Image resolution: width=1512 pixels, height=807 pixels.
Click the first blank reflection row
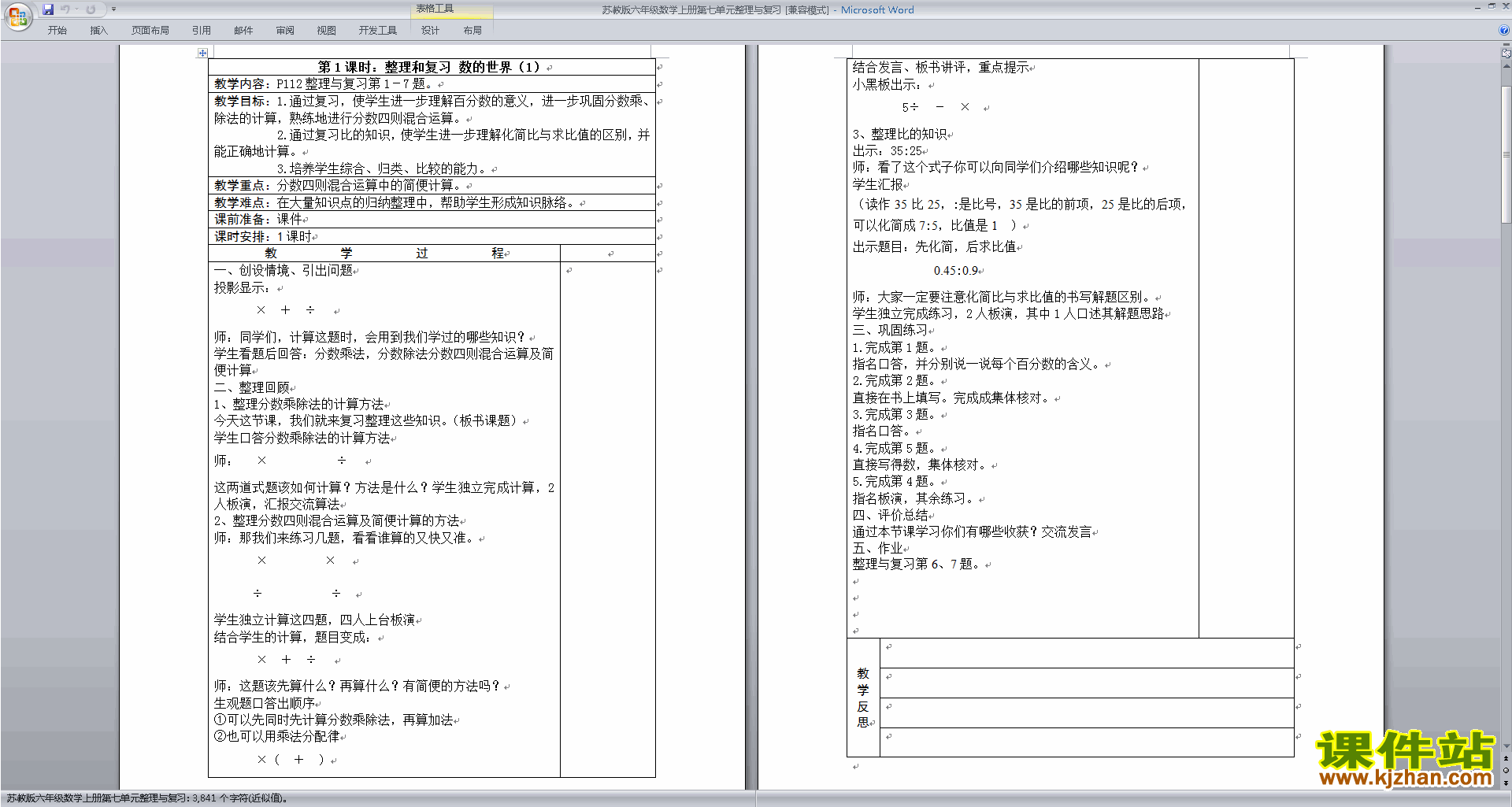point(1087,653)
